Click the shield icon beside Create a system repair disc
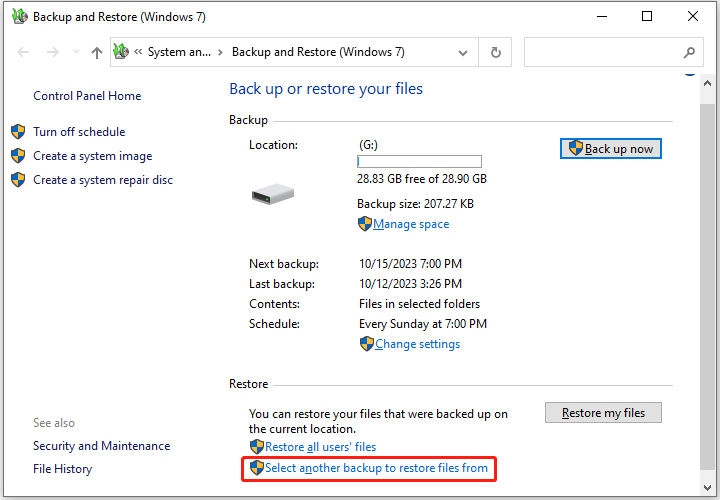The width and height of the screenshot is (720, 500). pyautogui.click(x=18, y=180)
